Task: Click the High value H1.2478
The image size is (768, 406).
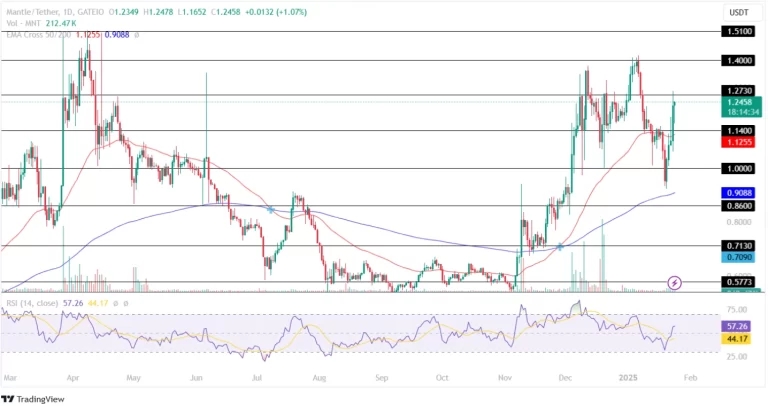Action: [157, 12]
